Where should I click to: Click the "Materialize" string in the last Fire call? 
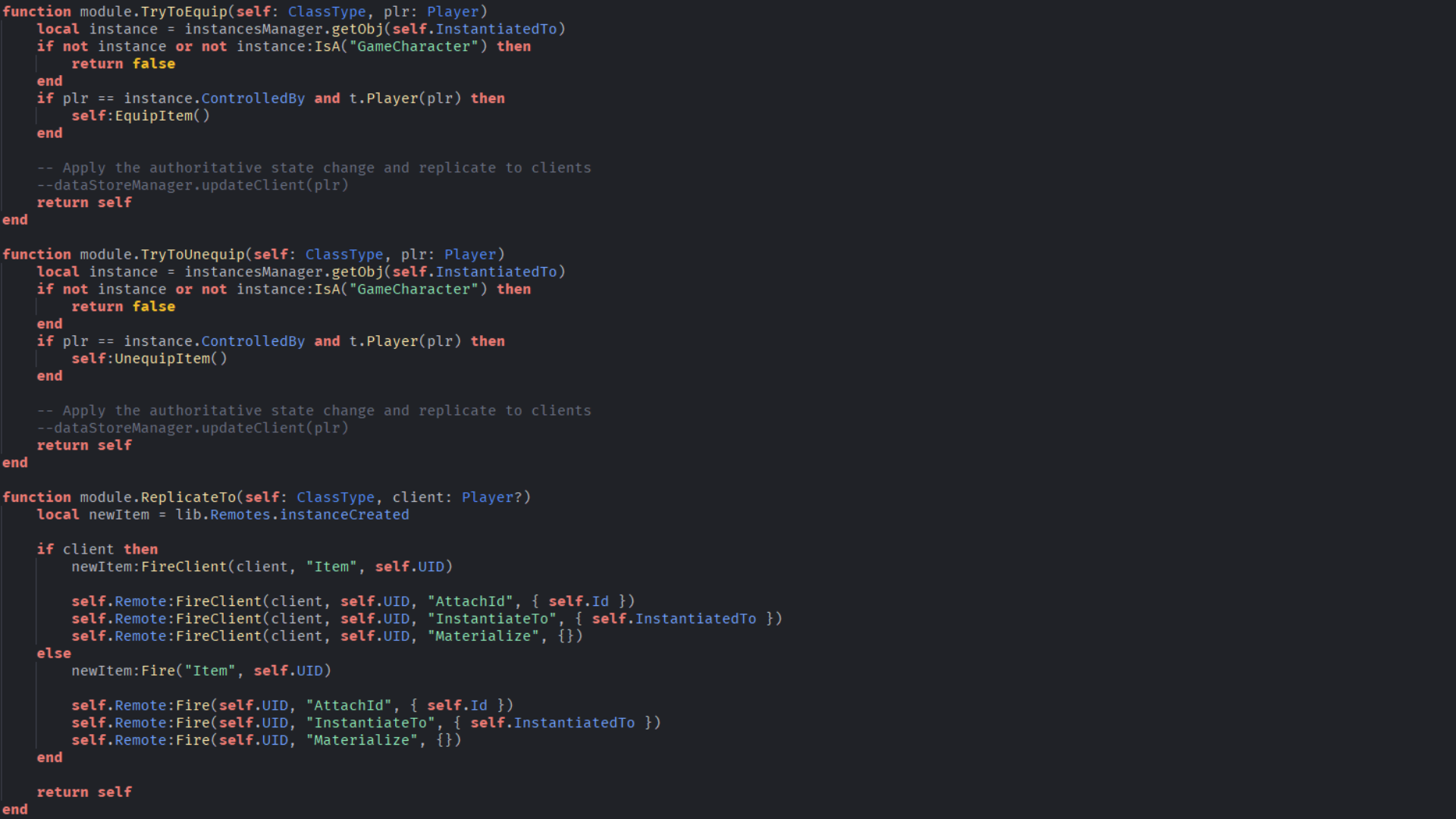362,740
